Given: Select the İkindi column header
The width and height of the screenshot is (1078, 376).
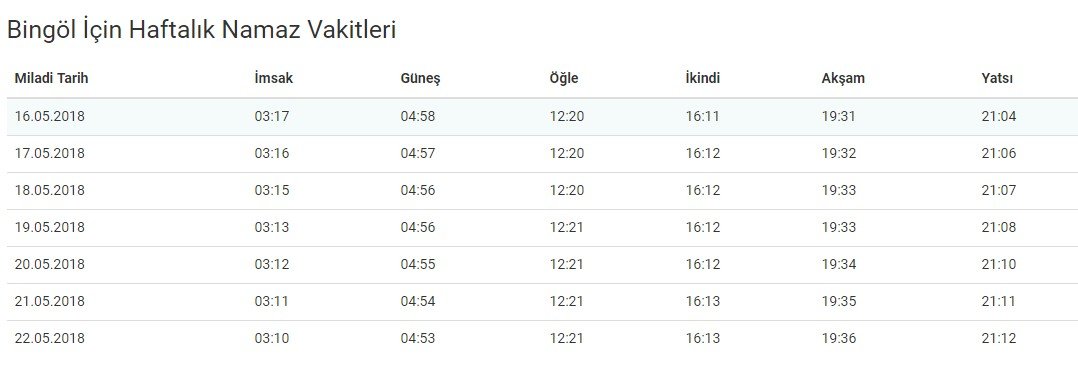Looking at the screenshot, I should pyautogui.click(x=703, y=78).
